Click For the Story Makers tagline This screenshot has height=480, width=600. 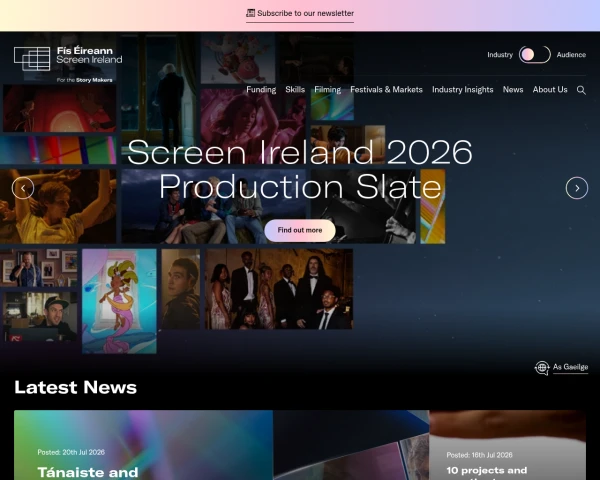point(85,80)
